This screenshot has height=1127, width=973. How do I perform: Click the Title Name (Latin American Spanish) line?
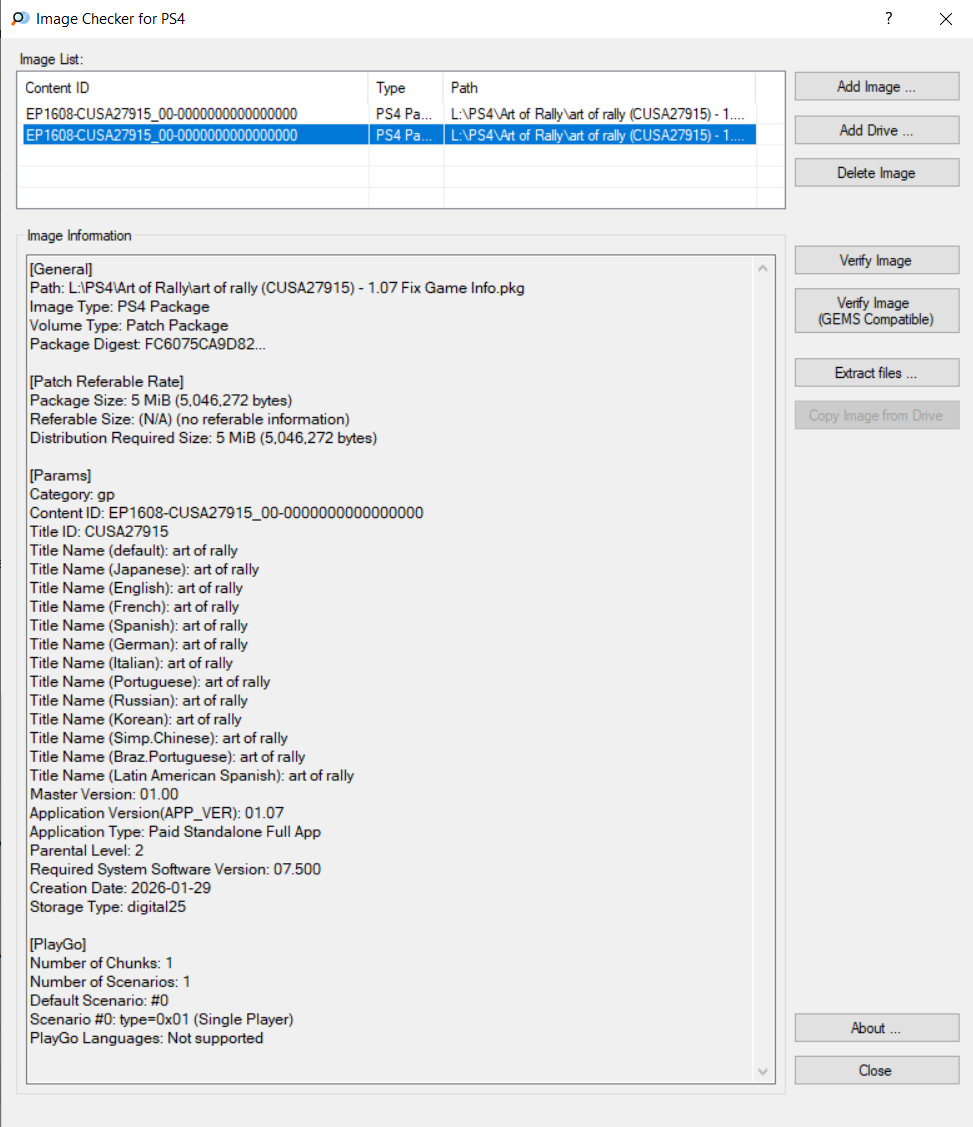(192, 775)
